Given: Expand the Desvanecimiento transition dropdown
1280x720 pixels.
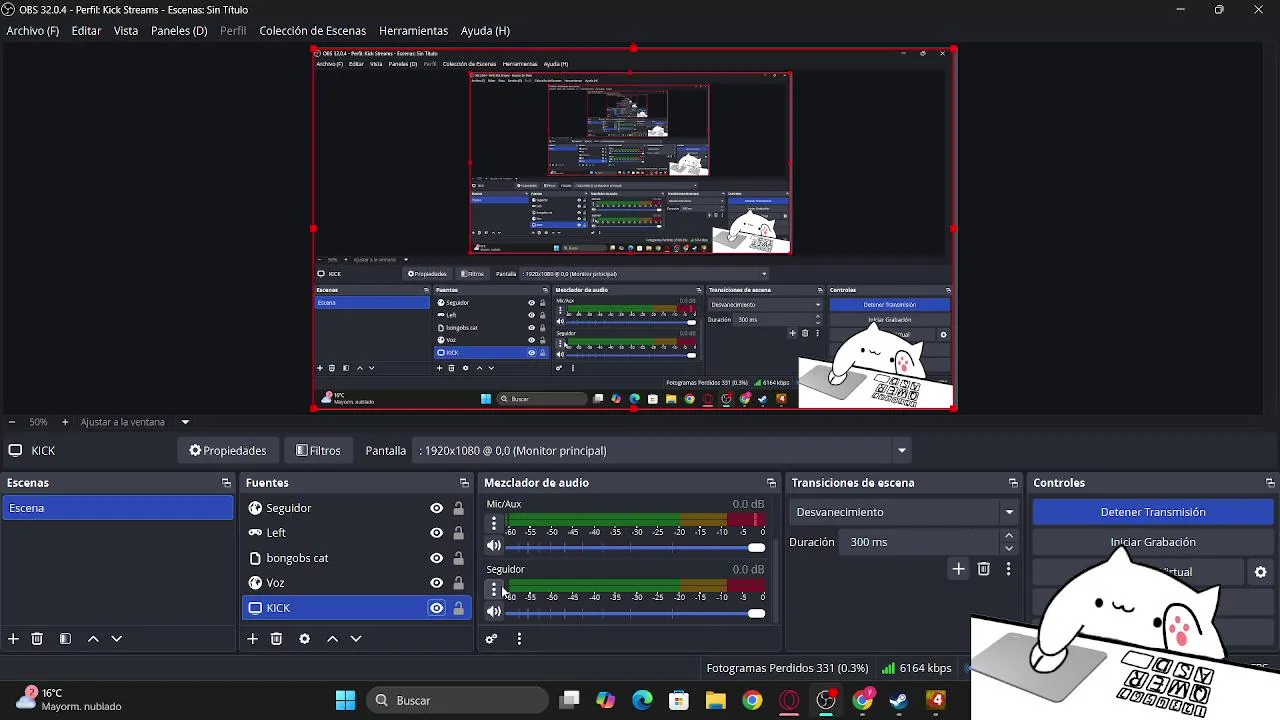Looking at the screenshot, I should tap(1009, 512).
